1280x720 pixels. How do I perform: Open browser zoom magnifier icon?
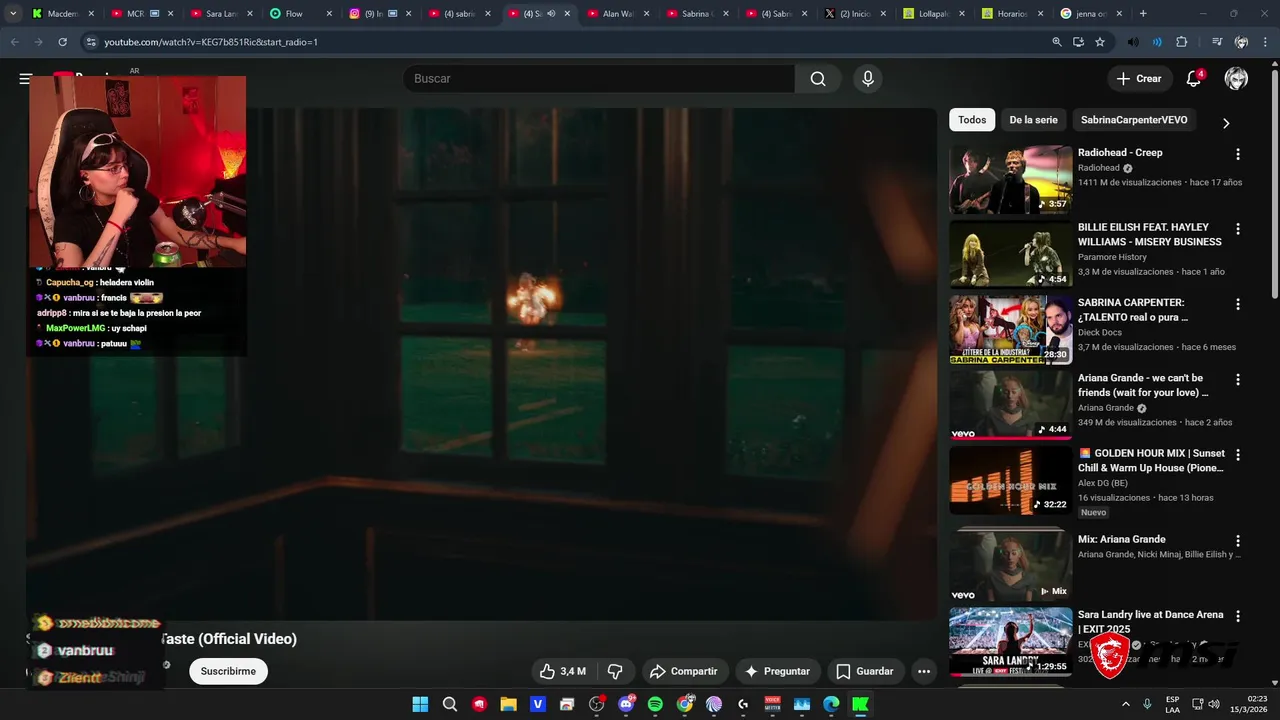(x=1056, y=42)
